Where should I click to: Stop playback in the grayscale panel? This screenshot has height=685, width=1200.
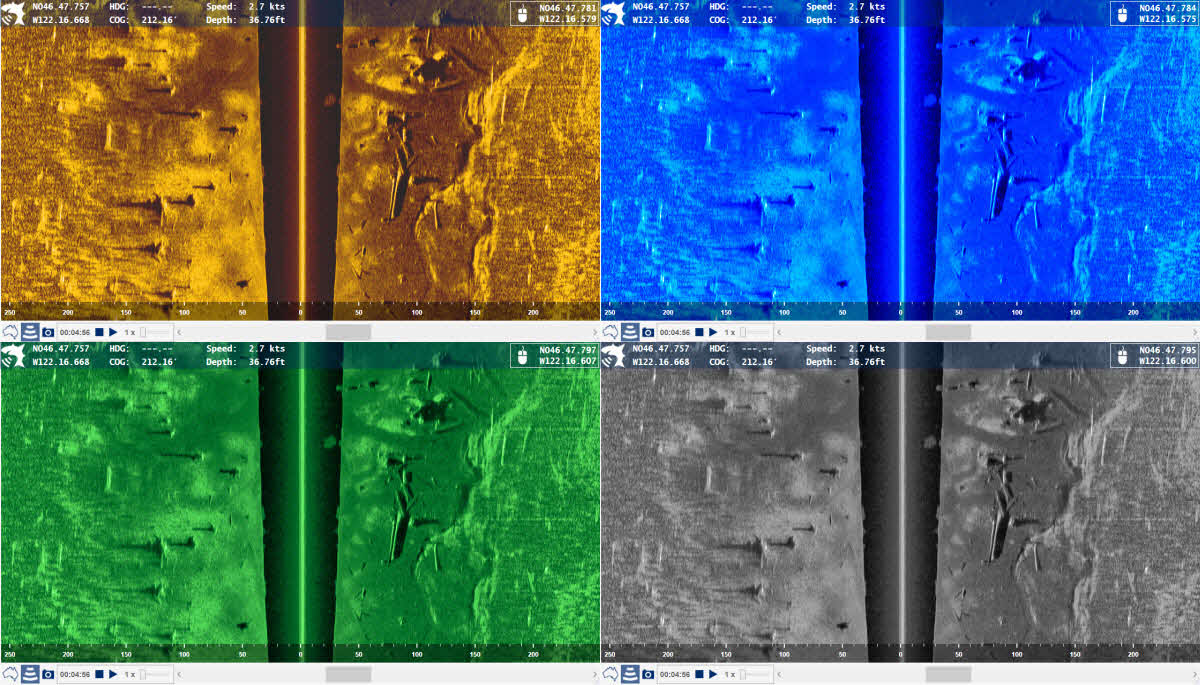point(699,674)
